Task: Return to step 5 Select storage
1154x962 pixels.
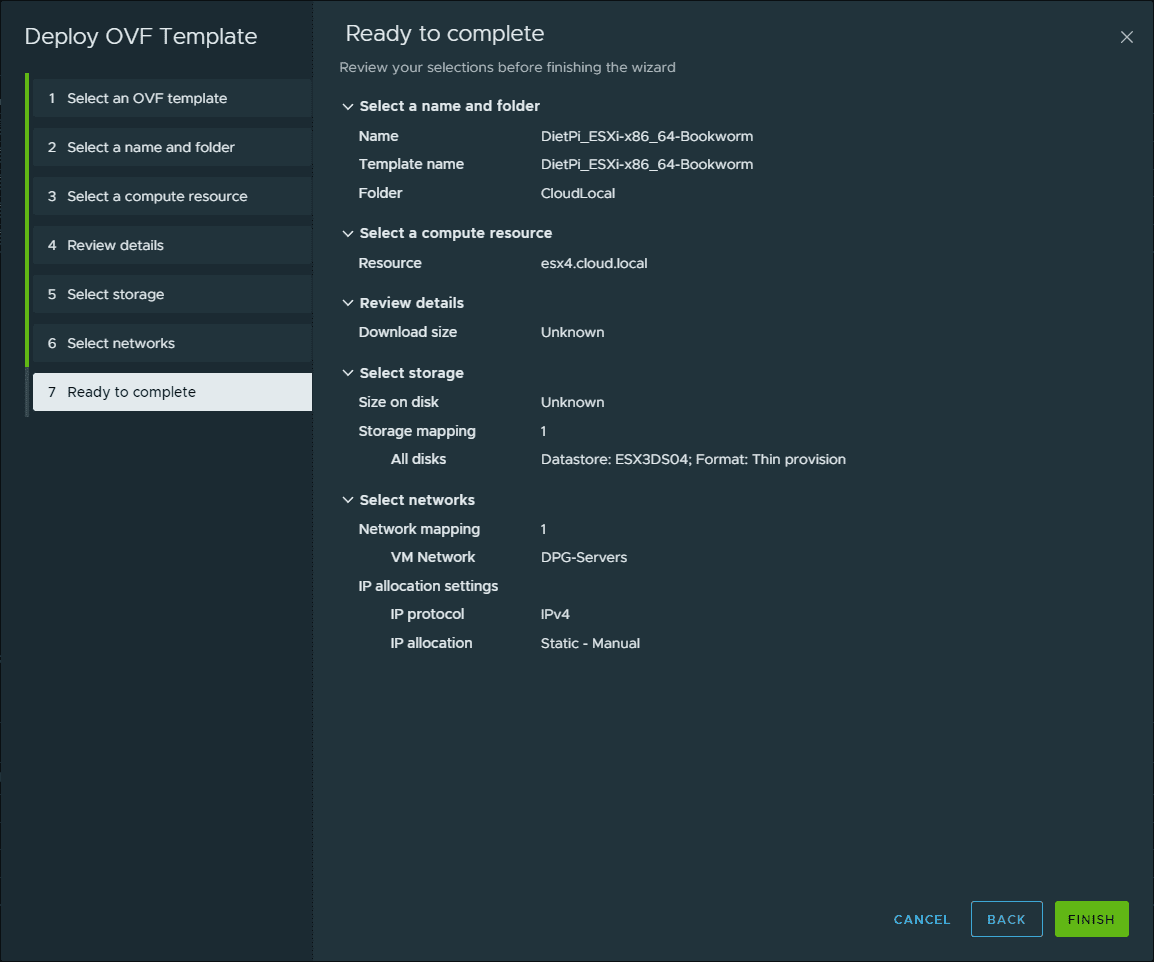Action: click(x=115, y=294)
